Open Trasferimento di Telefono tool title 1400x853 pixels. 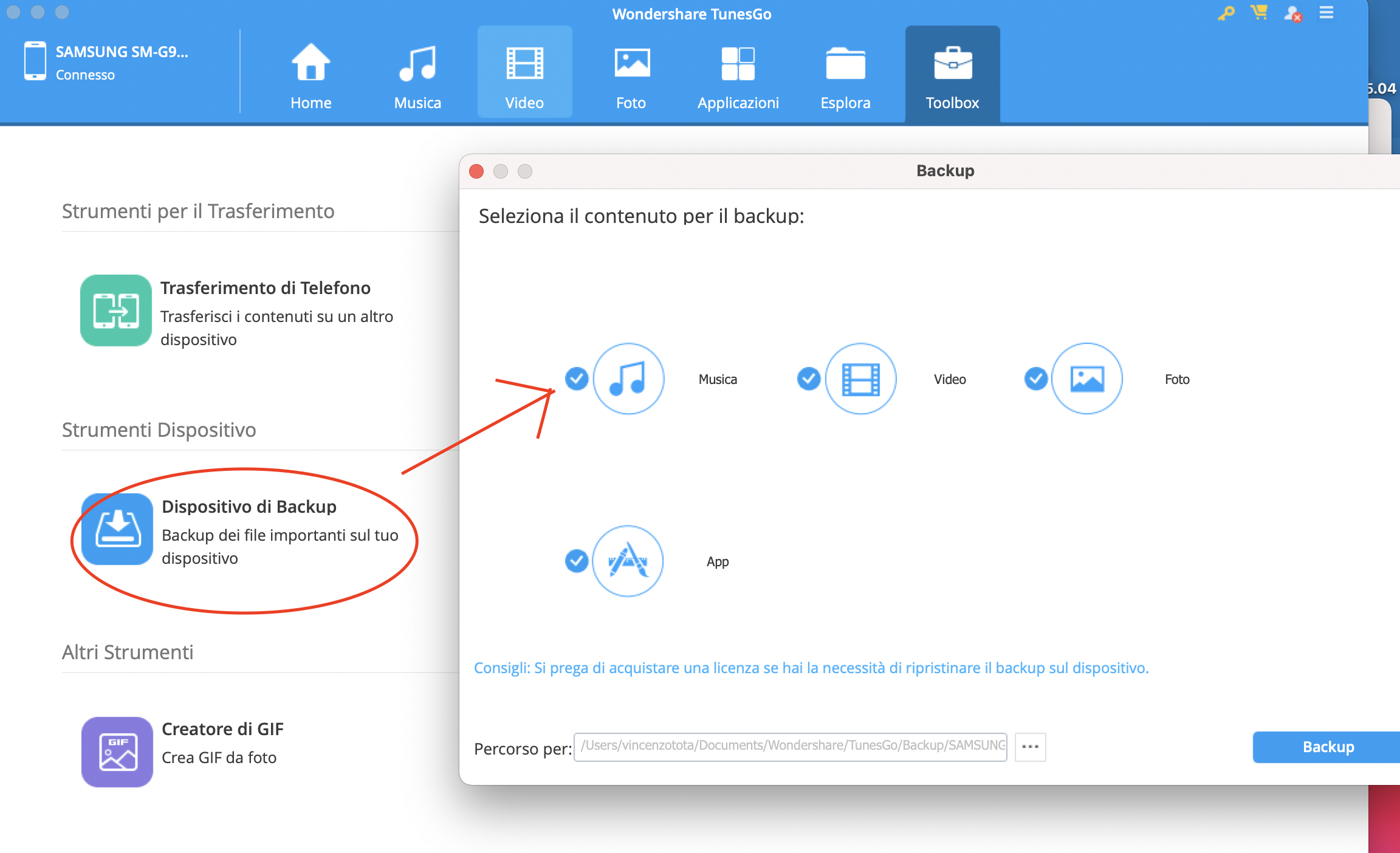click(x=266, y=288)
